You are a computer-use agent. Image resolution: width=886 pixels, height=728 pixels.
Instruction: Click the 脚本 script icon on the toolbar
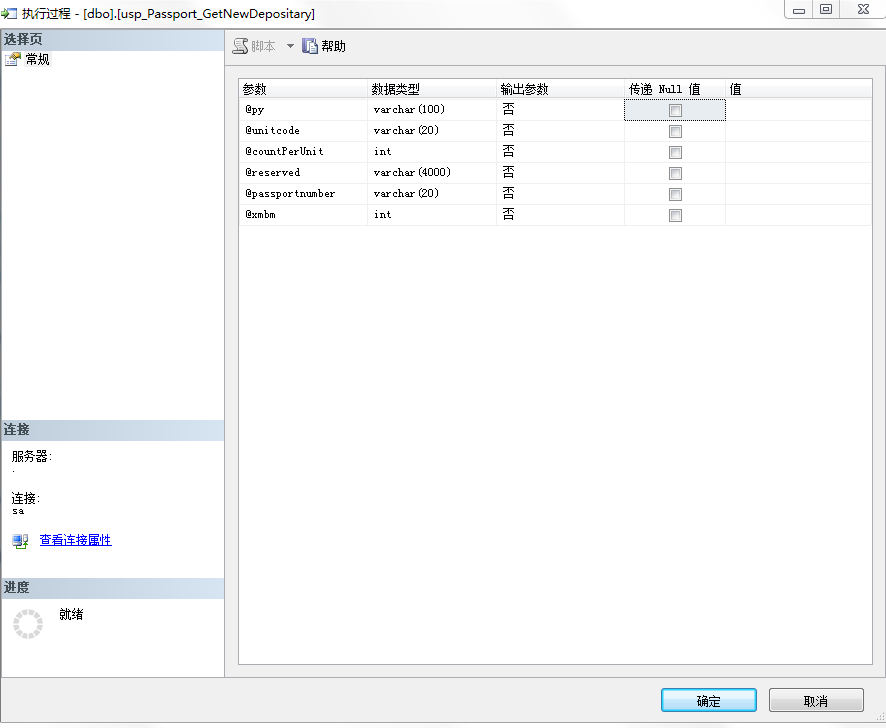click(x=239, y=45)
